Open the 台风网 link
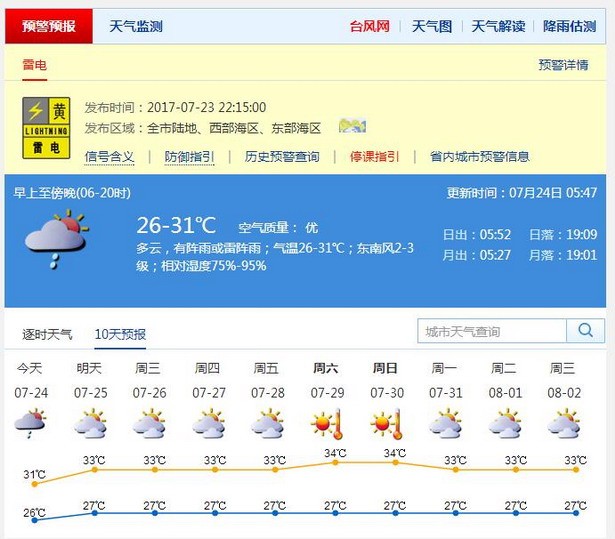 [369, 27]
